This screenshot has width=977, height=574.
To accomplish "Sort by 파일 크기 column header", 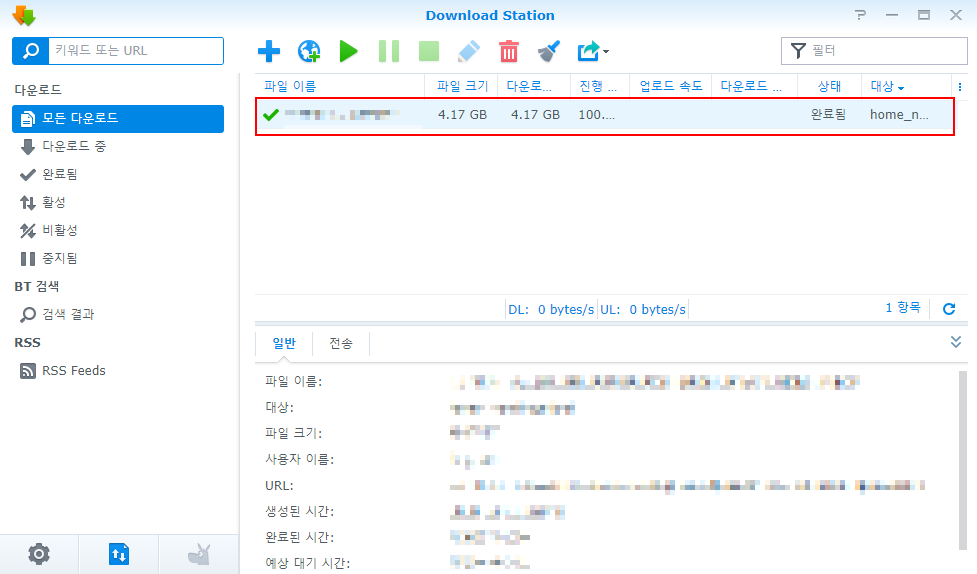I will [x=461, y=86].
